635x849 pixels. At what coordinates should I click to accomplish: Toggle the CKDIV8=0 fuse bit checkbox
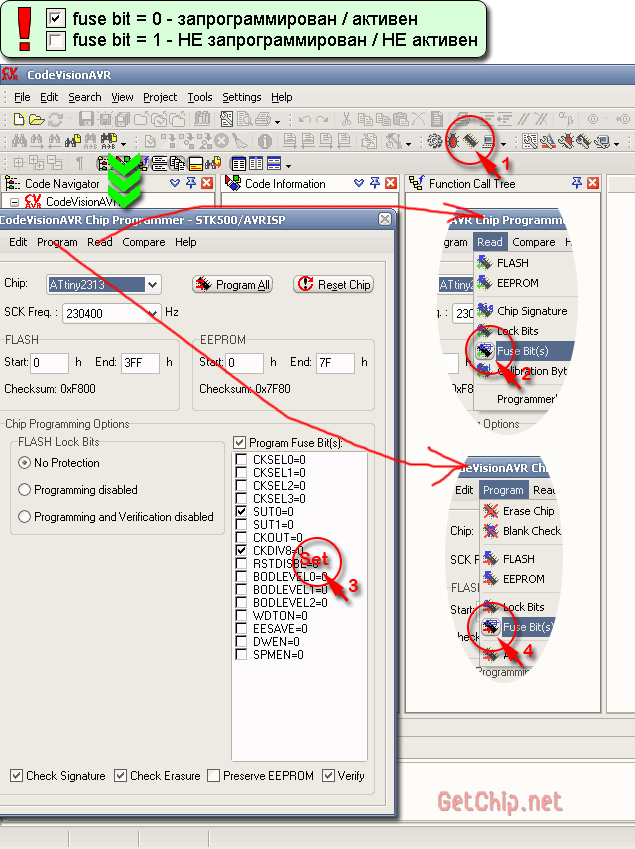click(x=241, y=550)
